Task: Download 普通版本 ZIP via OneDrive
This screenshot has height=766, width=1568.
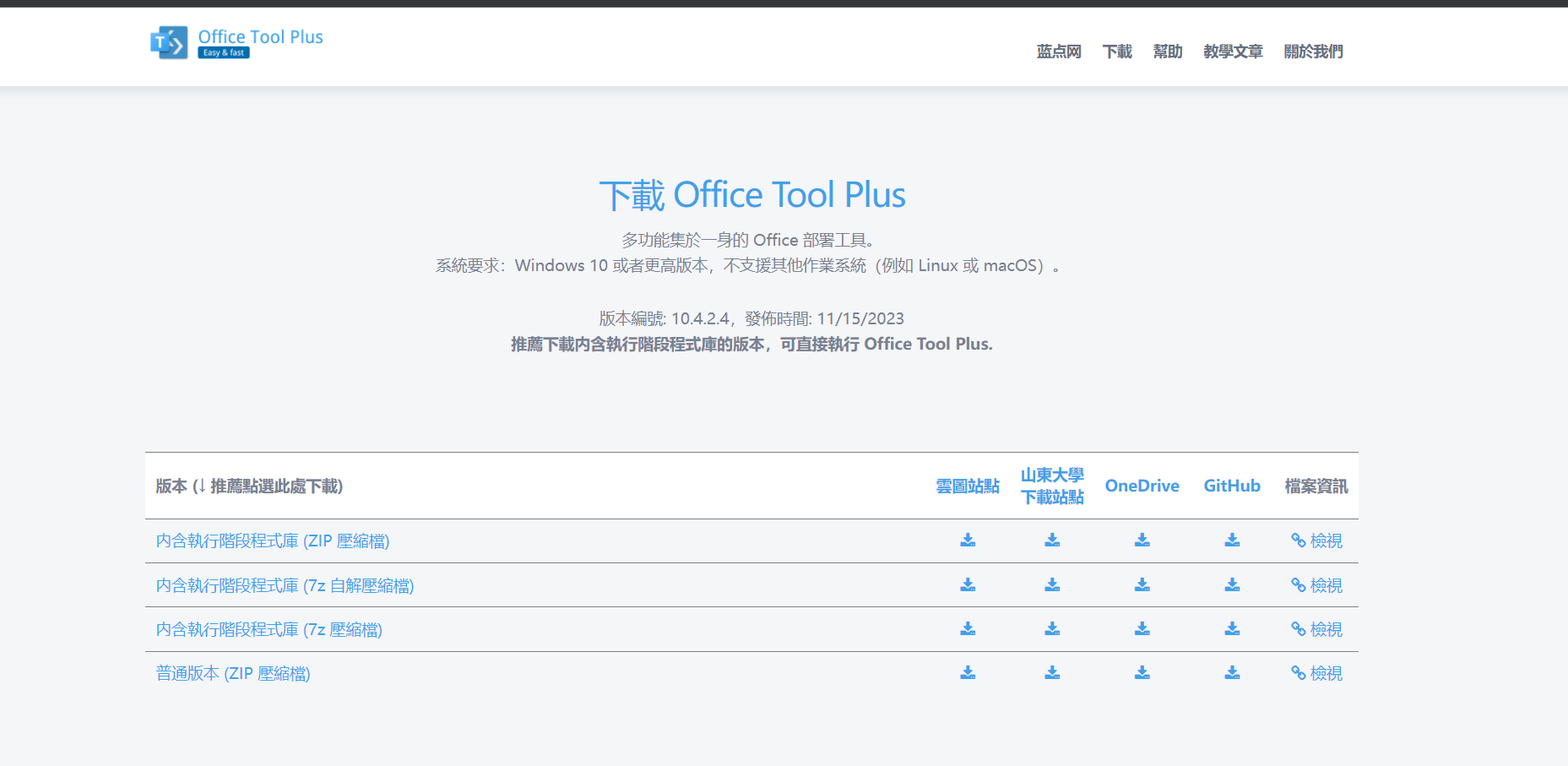Action: (x=1142, y=673)
